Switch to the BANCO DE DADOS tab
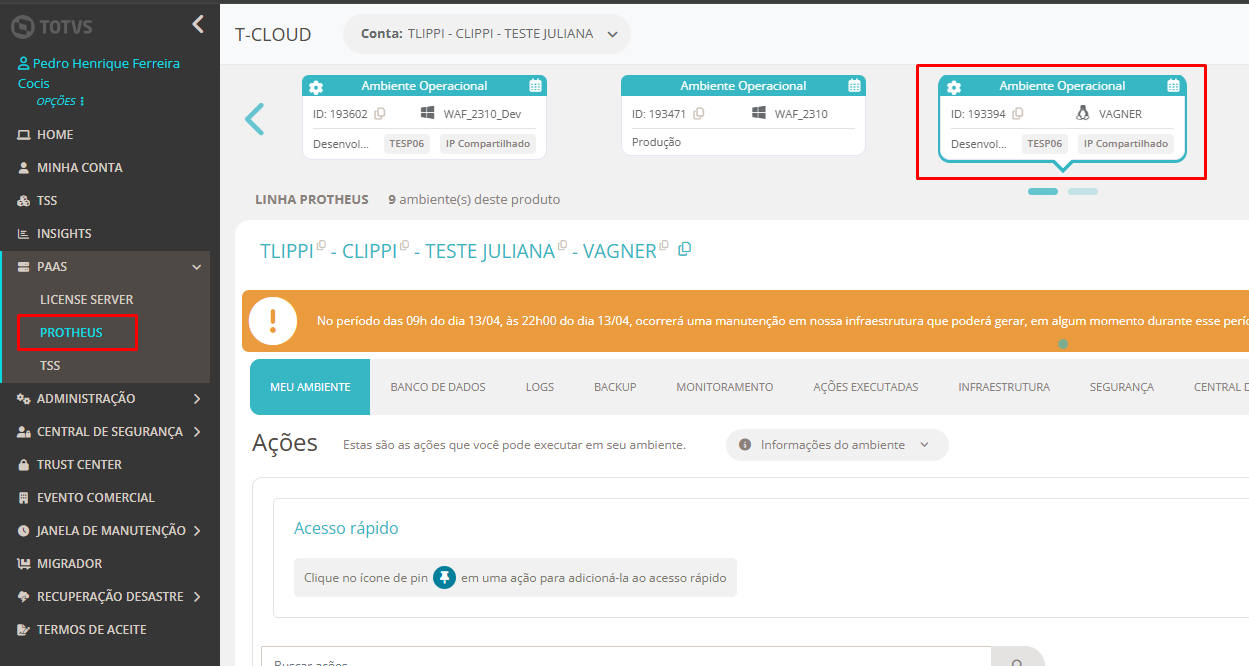The height and width of the screenshot is (666, 1249). click(x=438, y=387)
